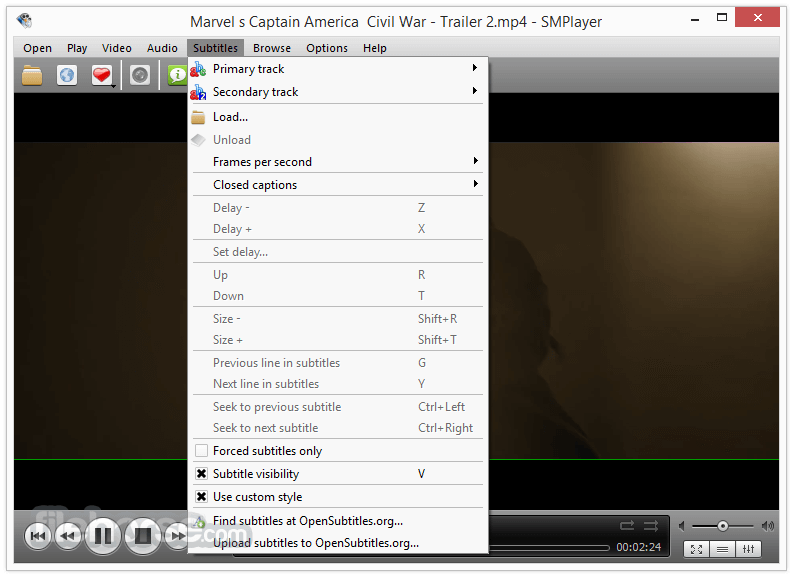Image resolution: width=793 pixels, height=578 pixels.
Task: Open the Favorites heart toolbar icon
Action: (101, 75)
